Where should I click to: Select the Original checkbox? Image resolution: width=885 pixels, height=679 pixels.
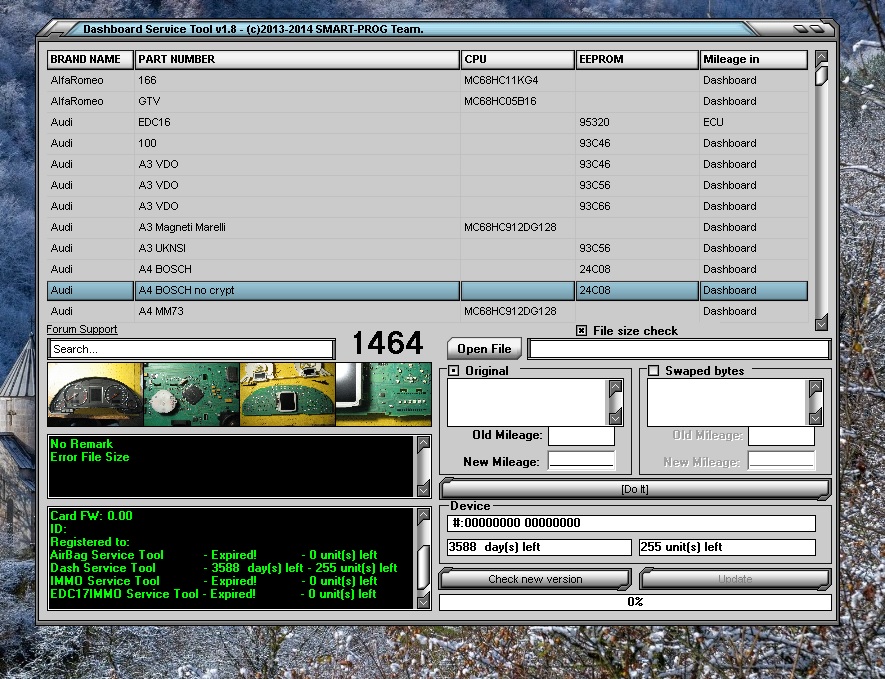click(x=454, y=371)
